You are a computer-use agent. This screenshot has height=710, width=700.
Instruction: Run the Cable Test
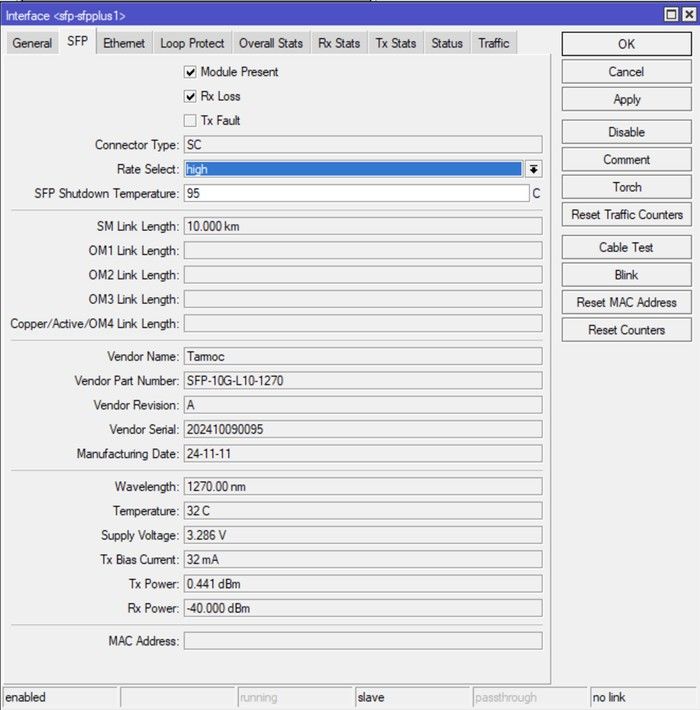[x=626, y=247]
